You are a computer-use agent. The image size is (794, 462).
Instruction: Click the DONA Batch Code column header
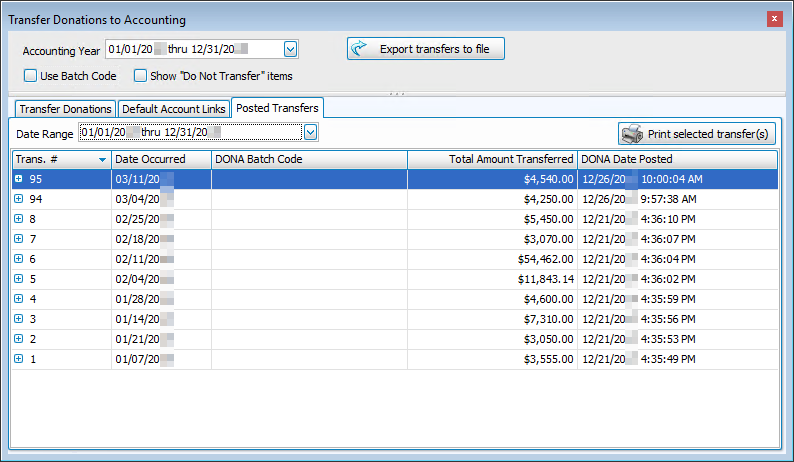pos(309,159)
